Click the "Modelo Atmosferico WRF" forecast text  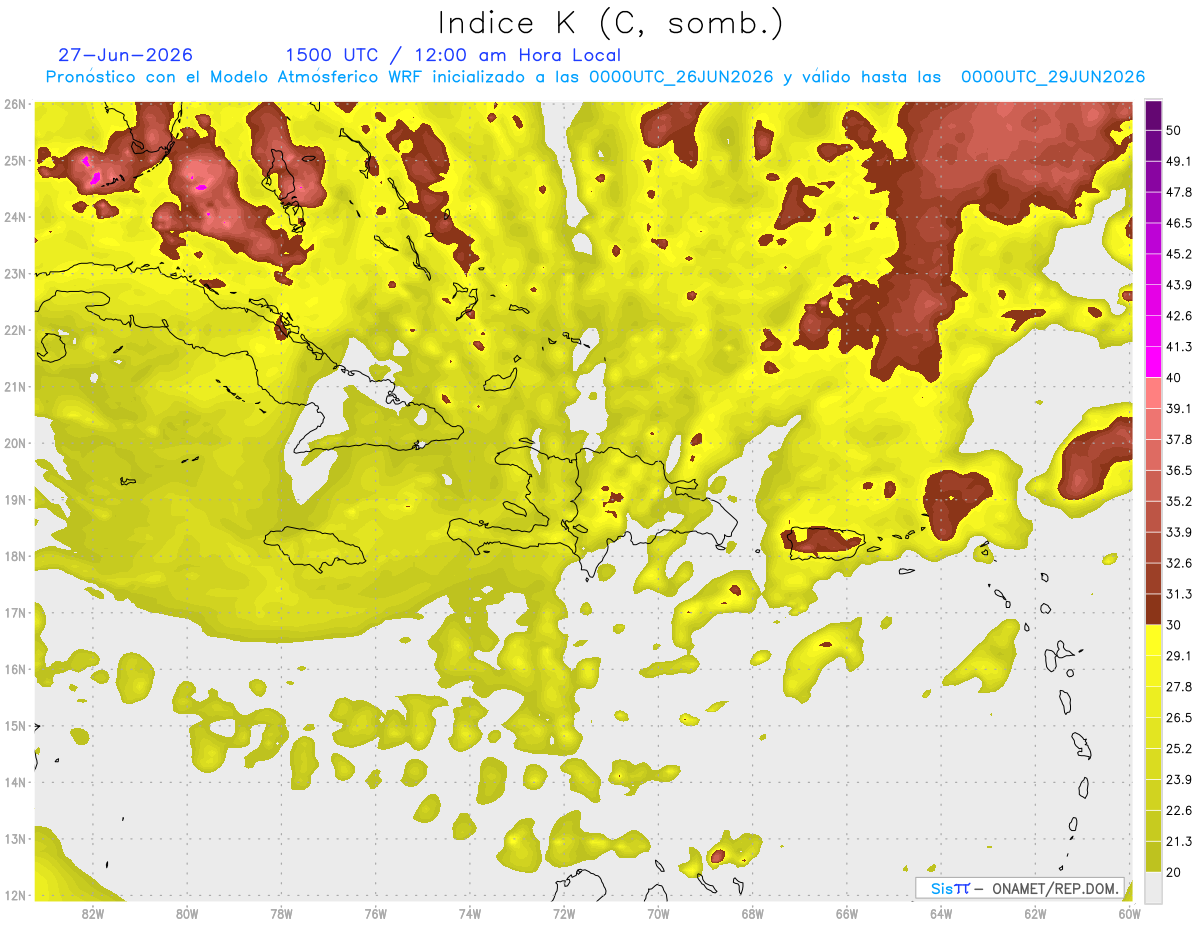coord(316,77)
